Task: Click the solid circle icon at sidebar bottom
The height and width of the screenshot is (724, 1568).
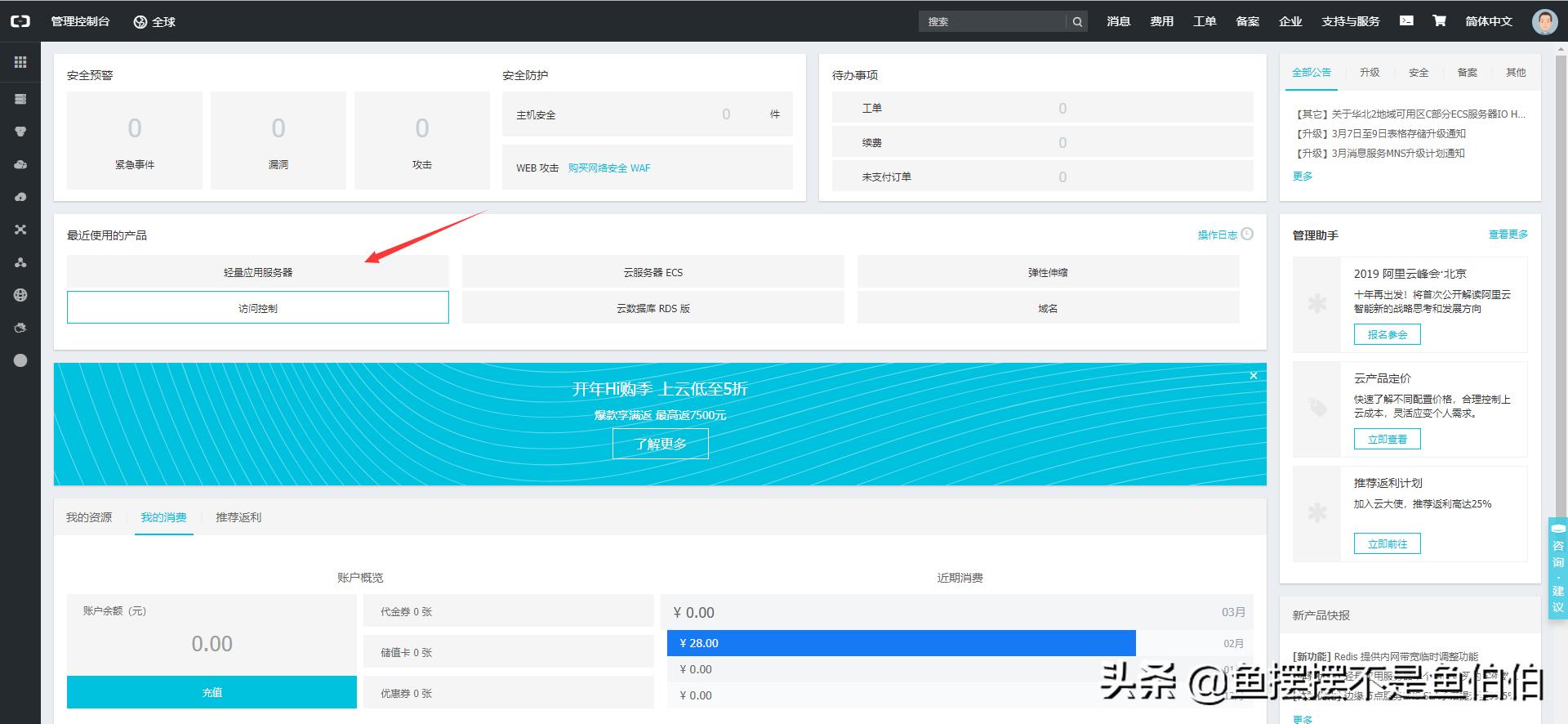Action: [x=20, y=360]
